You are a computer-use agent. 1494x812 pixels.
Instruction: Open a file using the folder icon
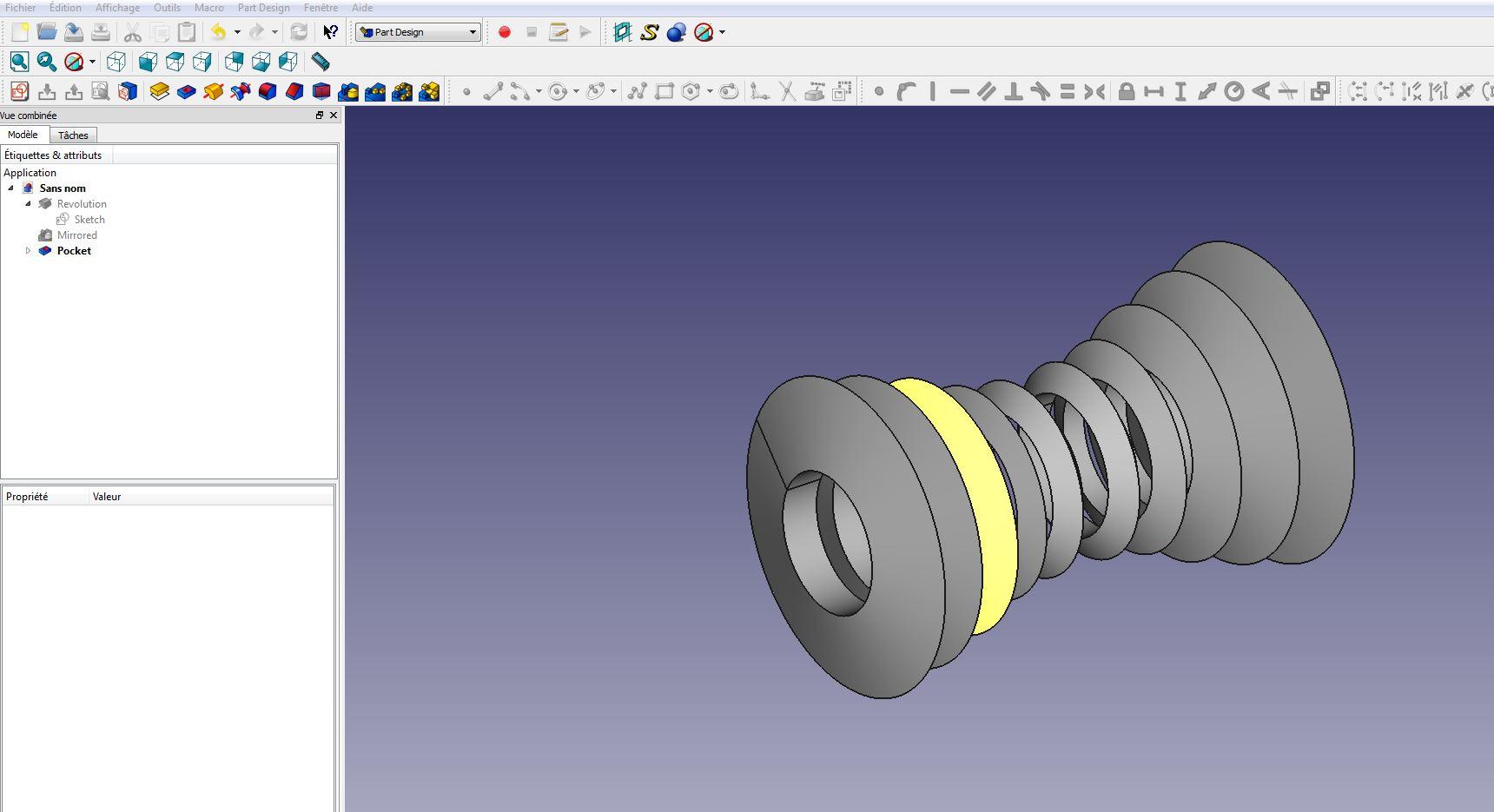[47, 32]
